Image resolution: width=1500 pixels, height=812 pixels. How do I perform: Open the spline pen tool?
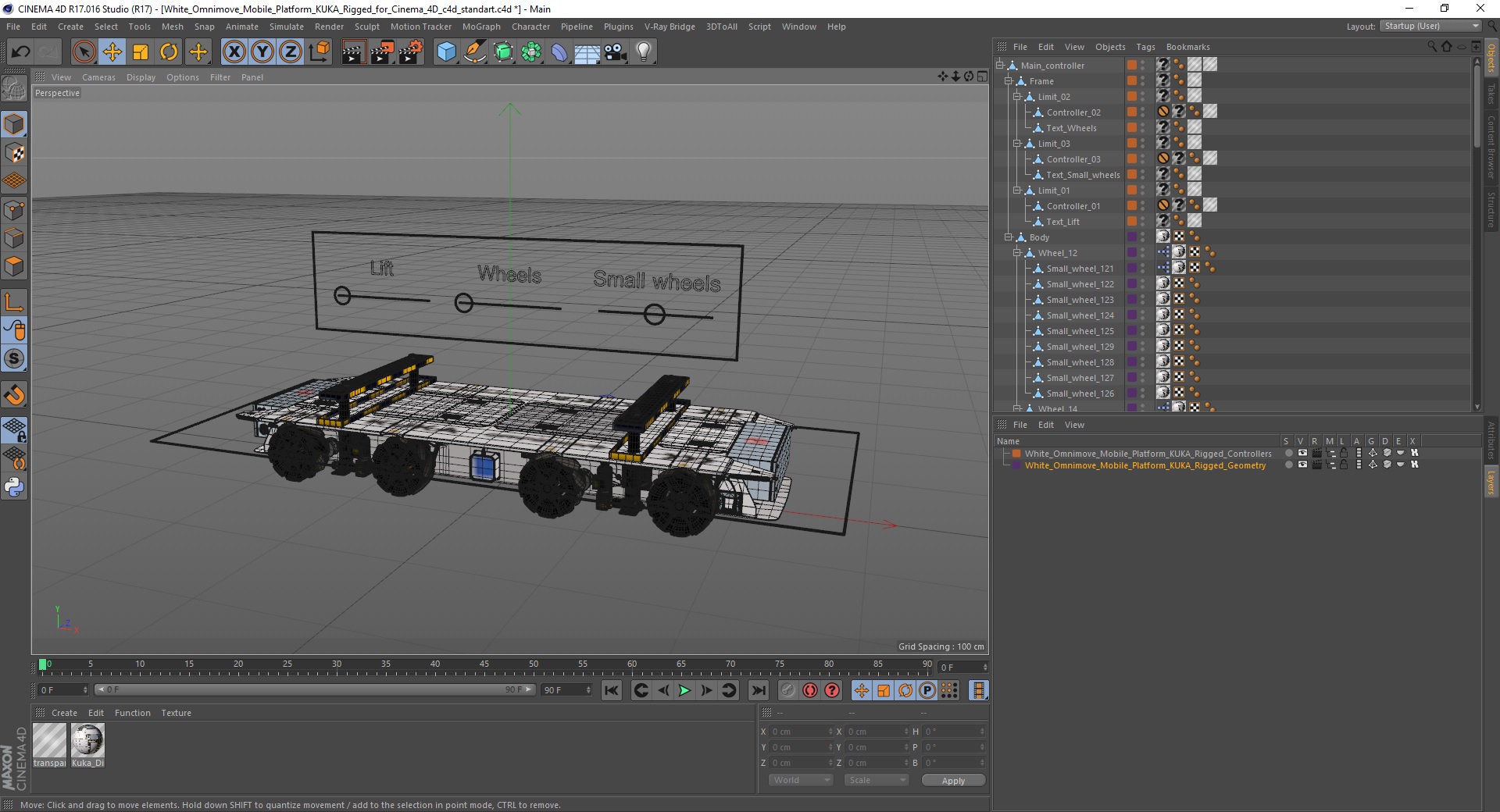(x=474, y=52)
